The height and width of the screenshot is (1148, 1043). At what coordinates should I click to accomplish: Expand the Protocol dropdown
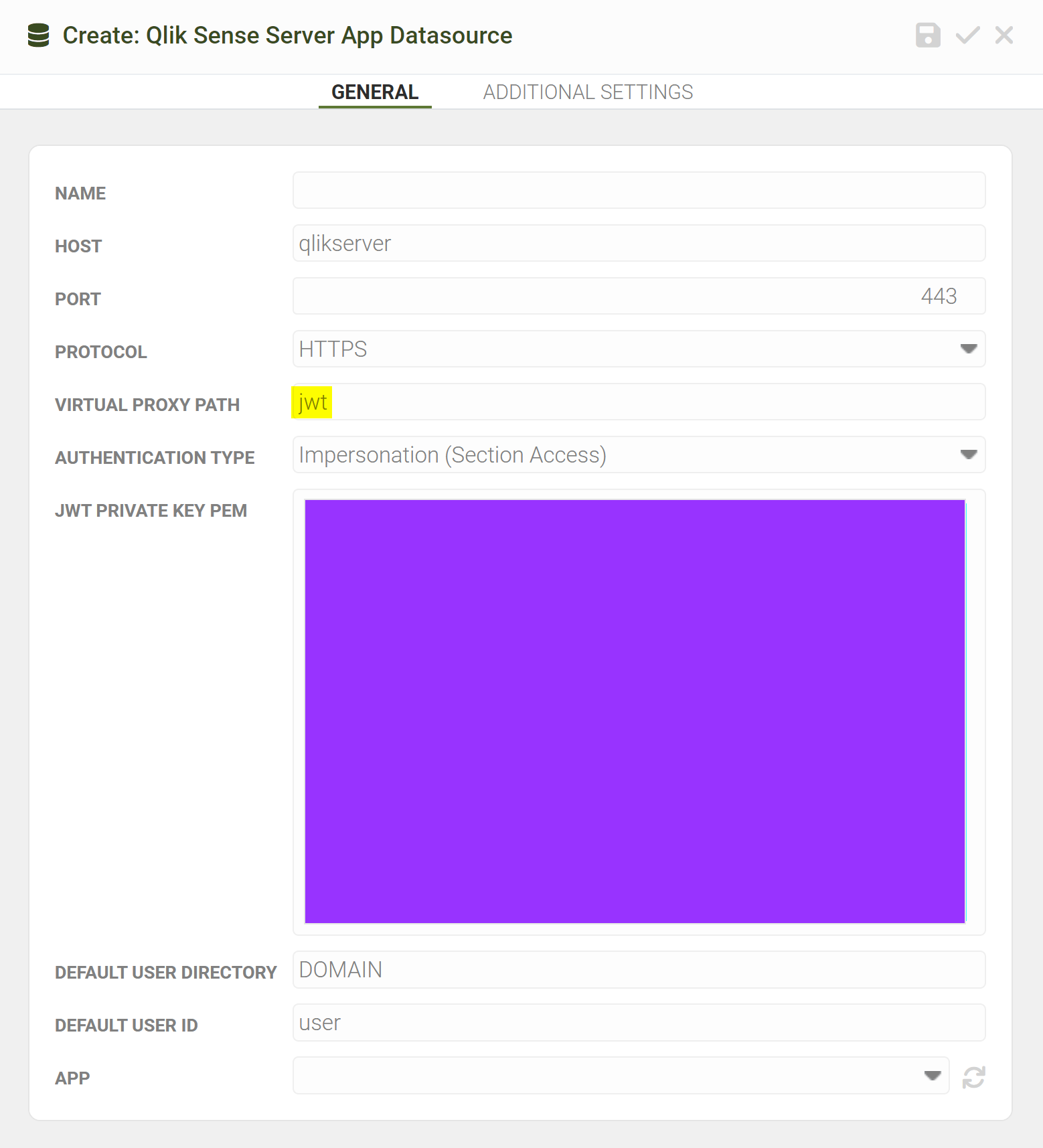pos(639,349)
